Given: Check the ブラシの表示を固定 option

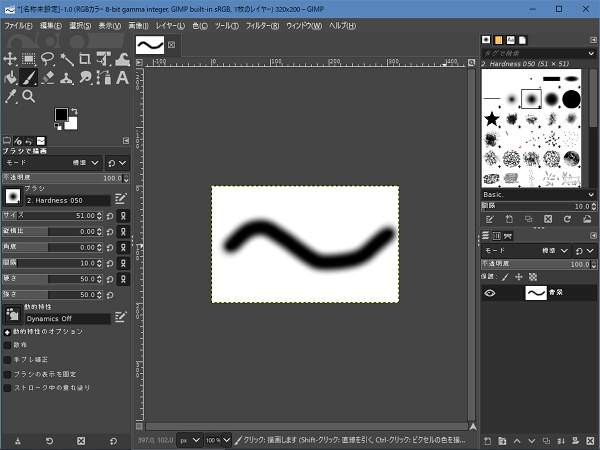Looking at the screenshot, I should (8, 372).
